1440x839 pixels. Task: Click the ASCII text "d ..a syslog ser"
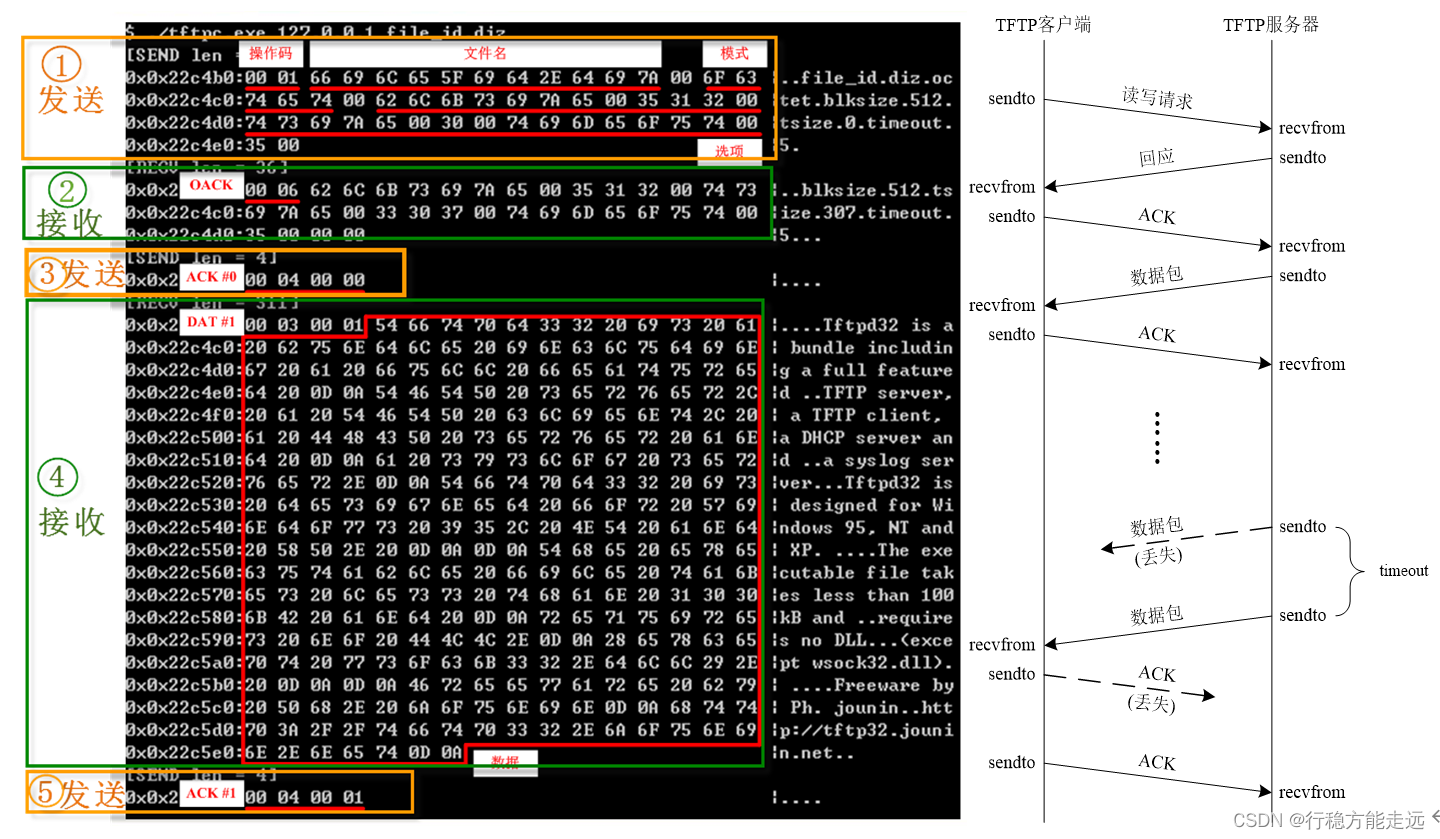[x=868, y=460]
